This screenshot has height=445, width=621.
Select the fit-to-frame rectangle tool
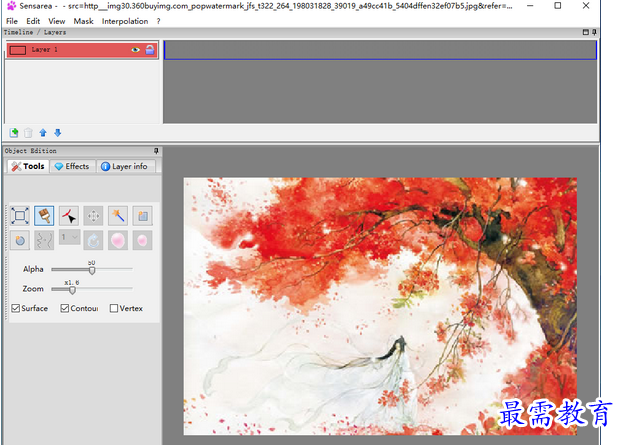pyautogui.click(x=20, y=216)
